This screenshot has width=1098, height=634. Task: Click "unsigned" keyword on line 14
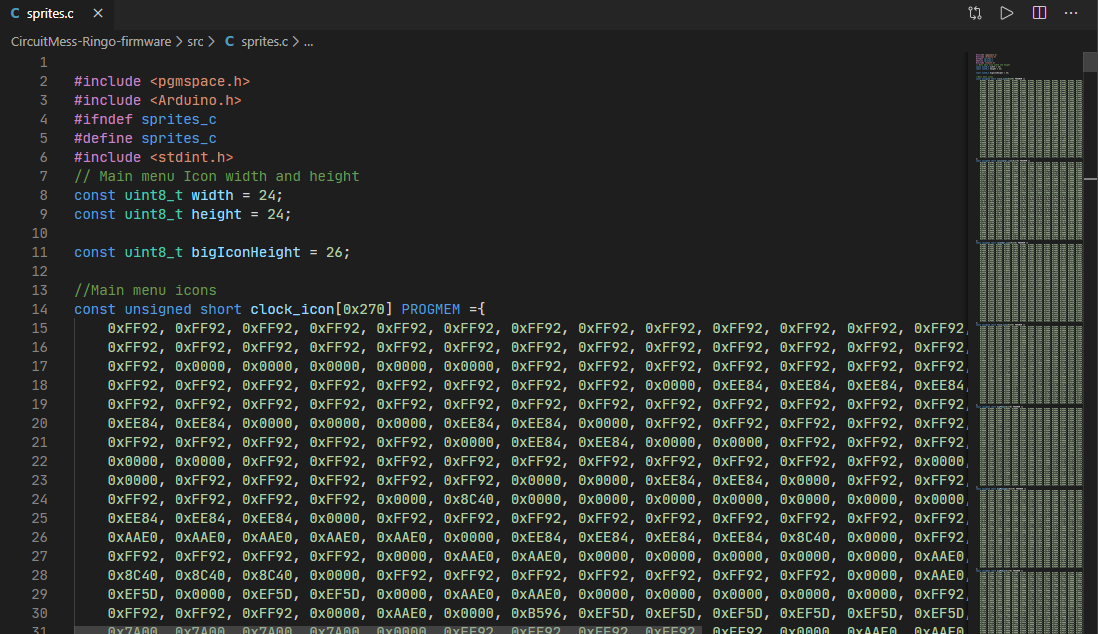point(158,309)
